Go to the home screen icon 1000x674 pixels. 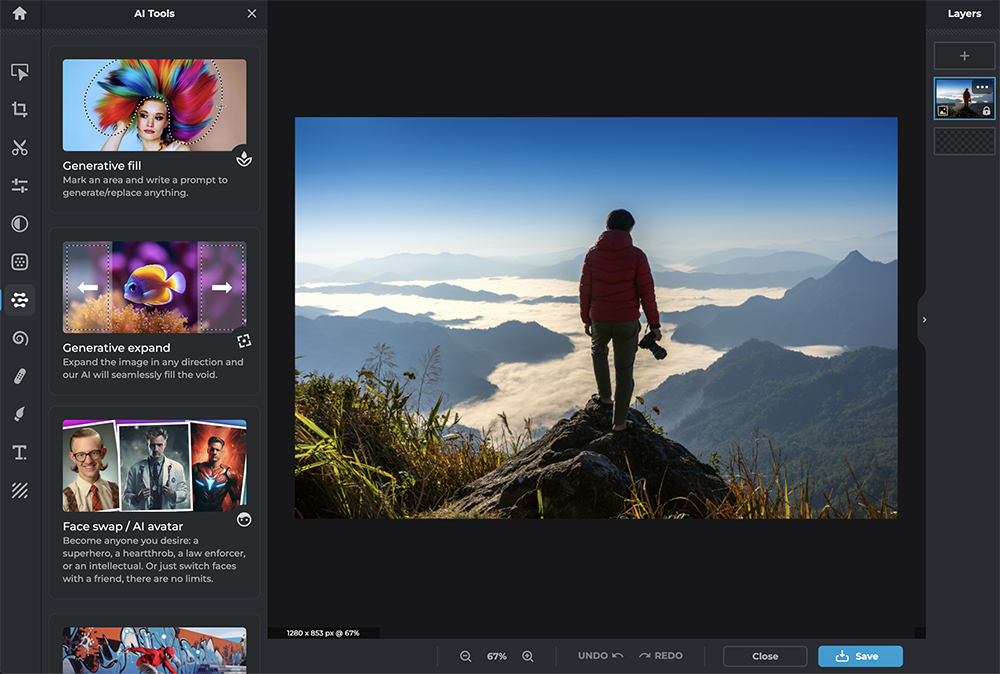20,13
